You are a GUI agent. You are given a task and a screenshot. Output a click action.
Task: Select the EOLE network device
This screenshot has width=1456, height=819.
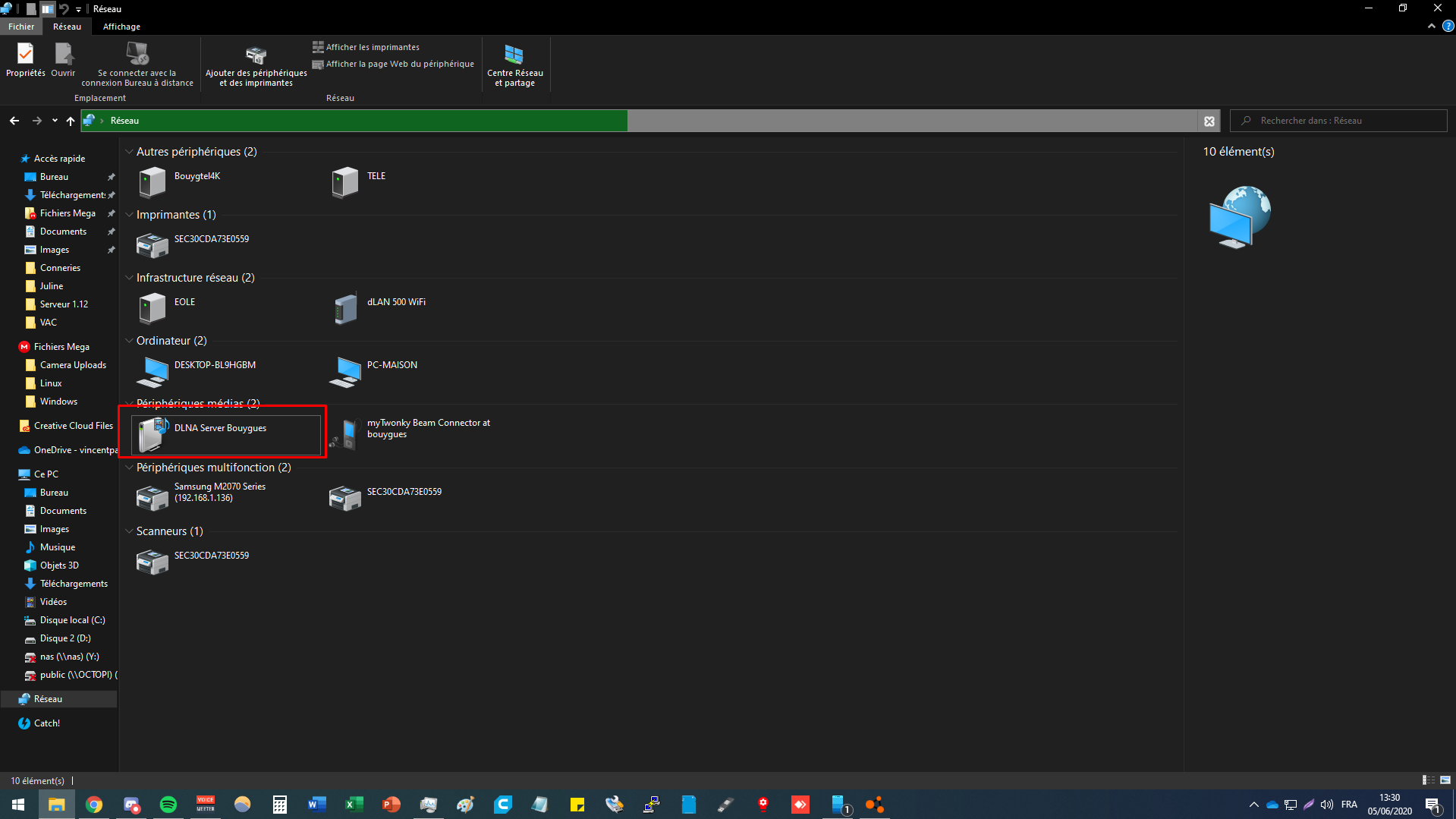tap(225, 309)
